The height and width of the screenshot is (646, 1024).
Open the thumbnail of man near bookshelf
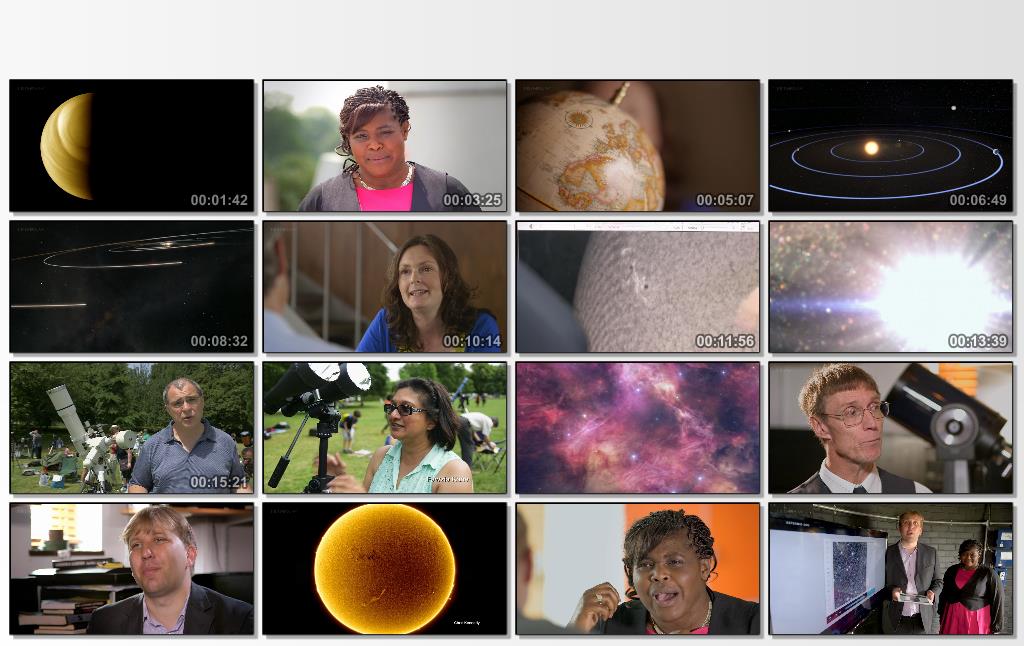click(131, 569)
